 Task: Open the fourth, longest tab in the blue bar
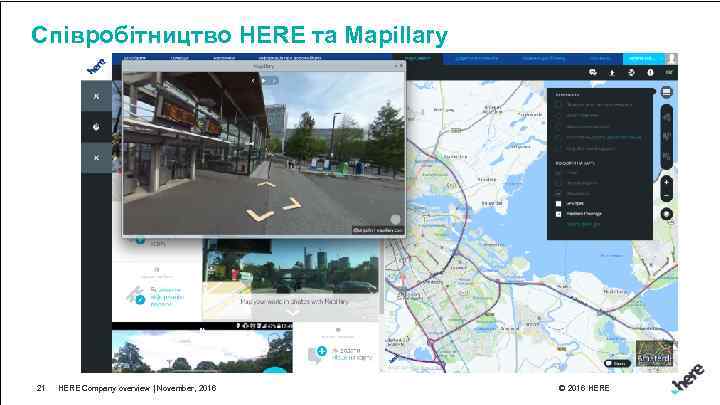point(290,58)
